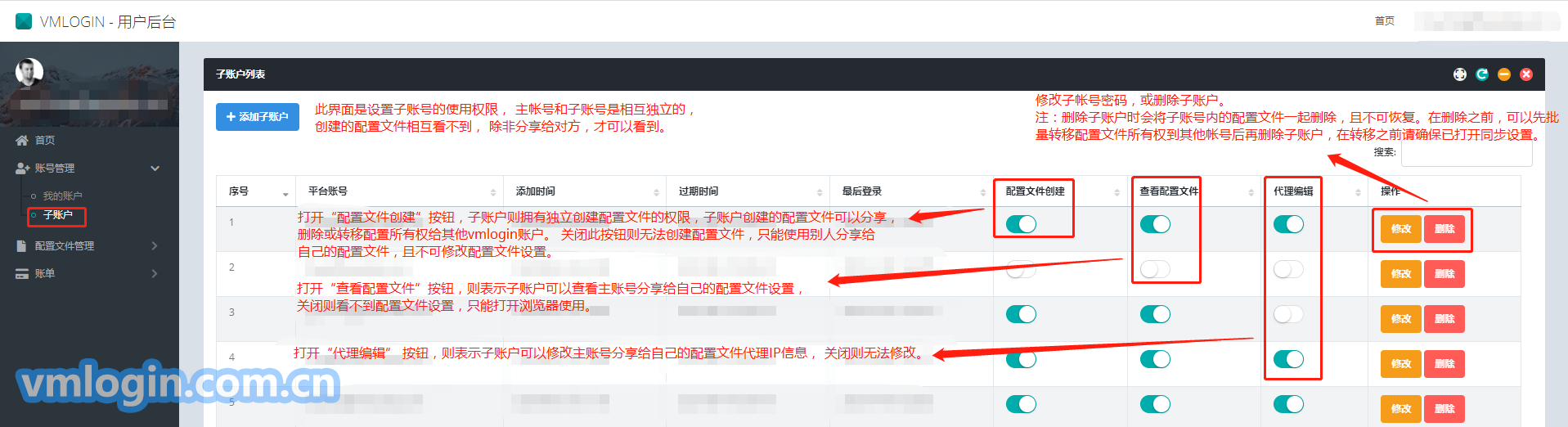Screen dimensions: 1568x427
Task: Click the 搜索 input field
Action: point(1467,154)
